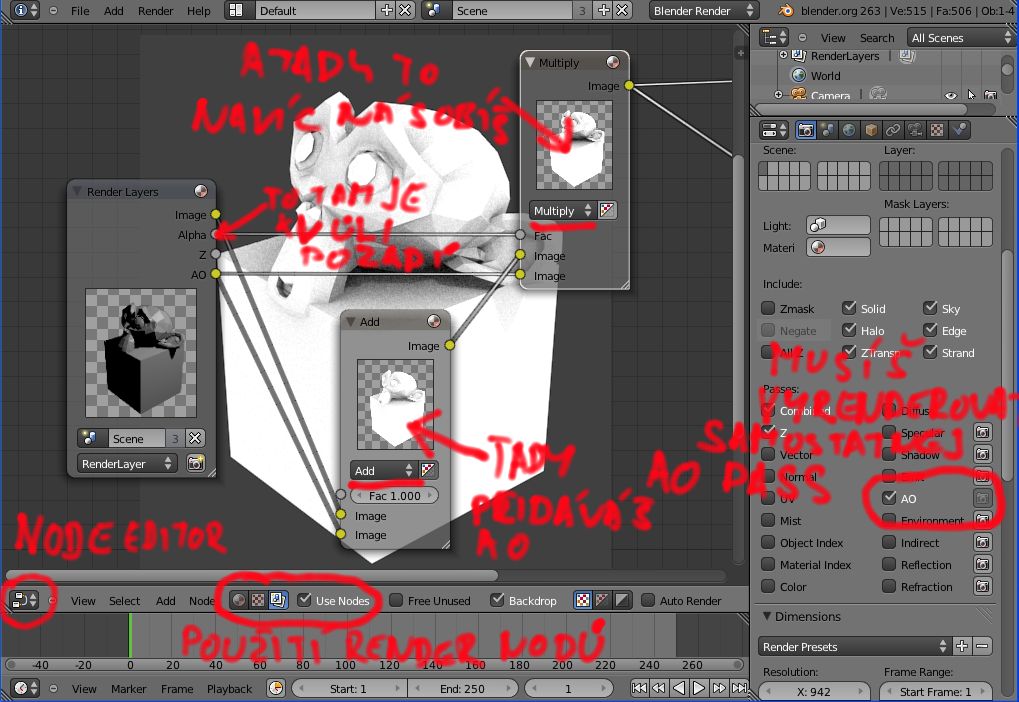Switch node tree to texture nodes
Viewport: 1019px width, 702px height.
(258, 600)
